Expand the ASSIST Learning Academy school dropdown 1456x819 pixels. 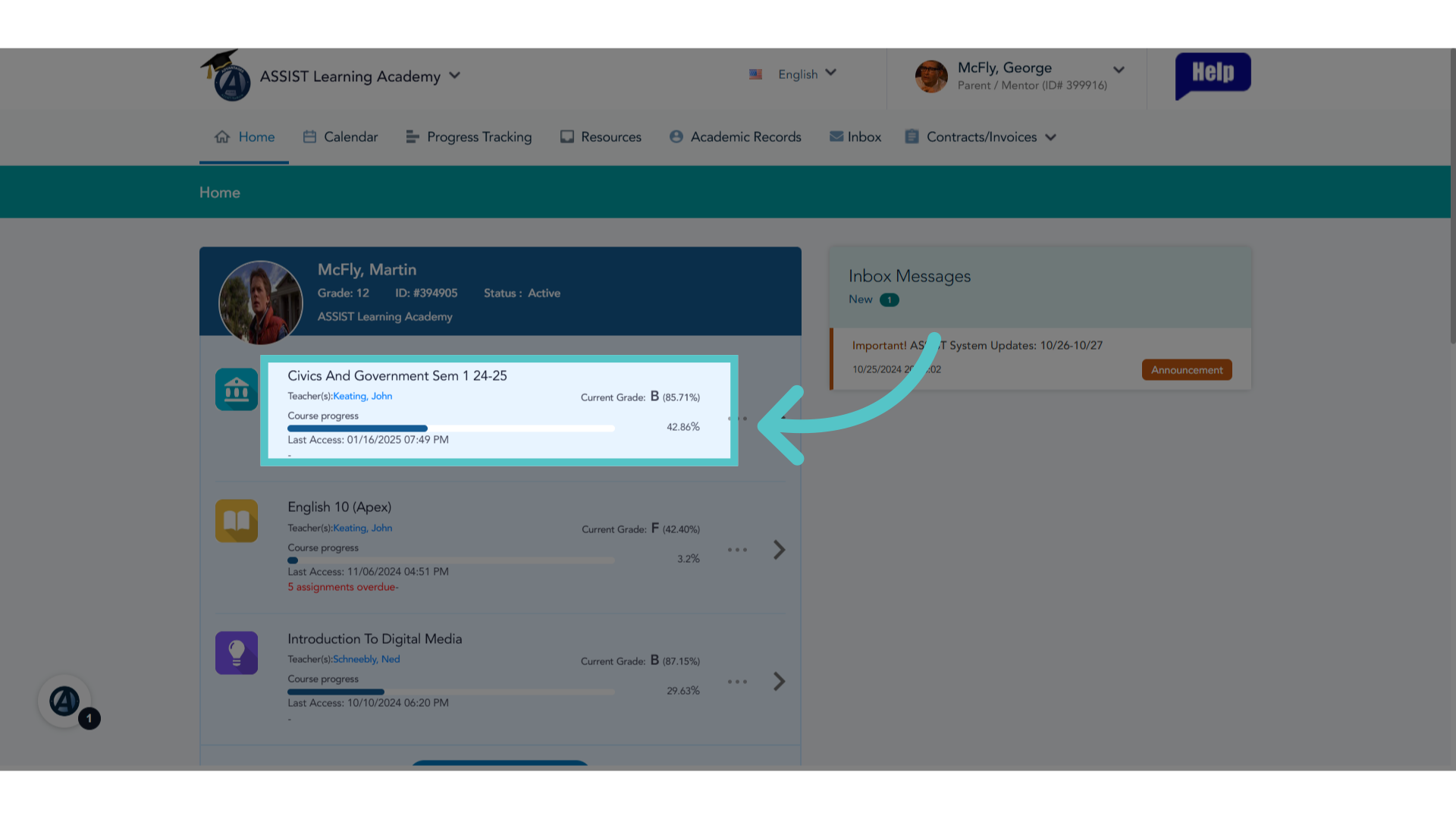click(x=454, y=75)
